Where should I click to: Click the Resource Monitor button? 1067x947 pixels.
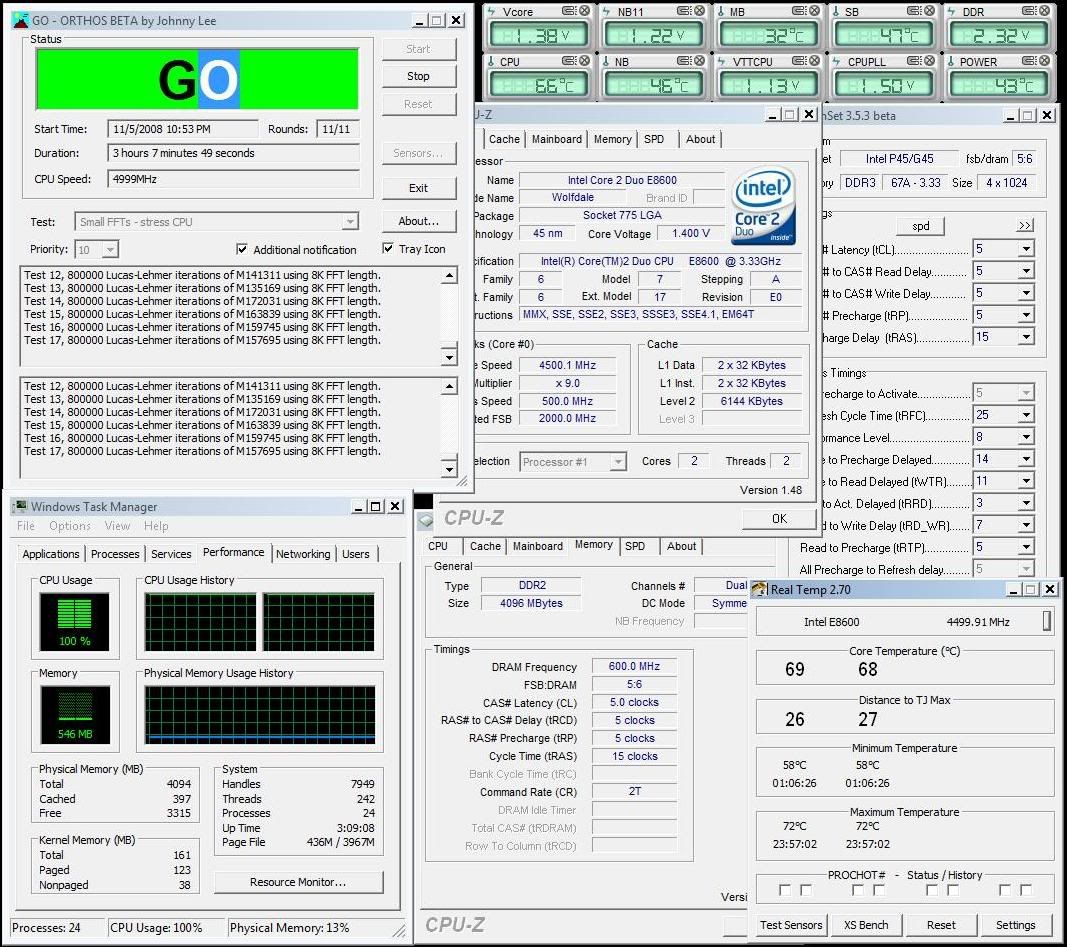coord(298,882)
